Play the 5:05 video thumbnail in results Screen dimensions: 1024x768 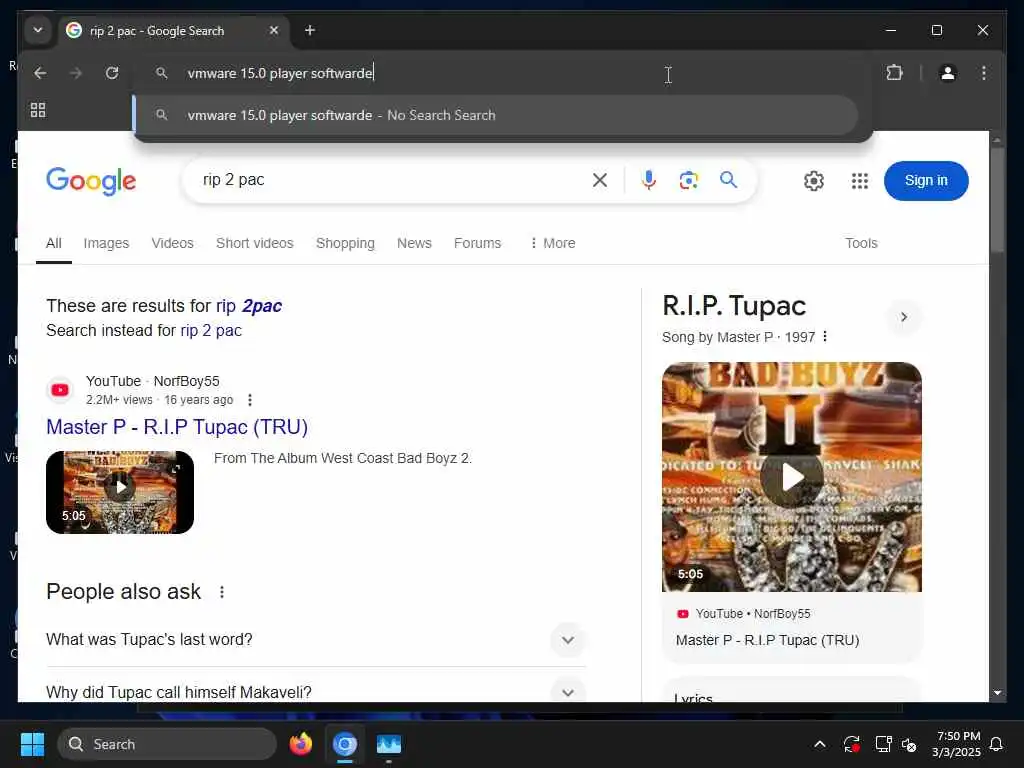pos(120,492)
